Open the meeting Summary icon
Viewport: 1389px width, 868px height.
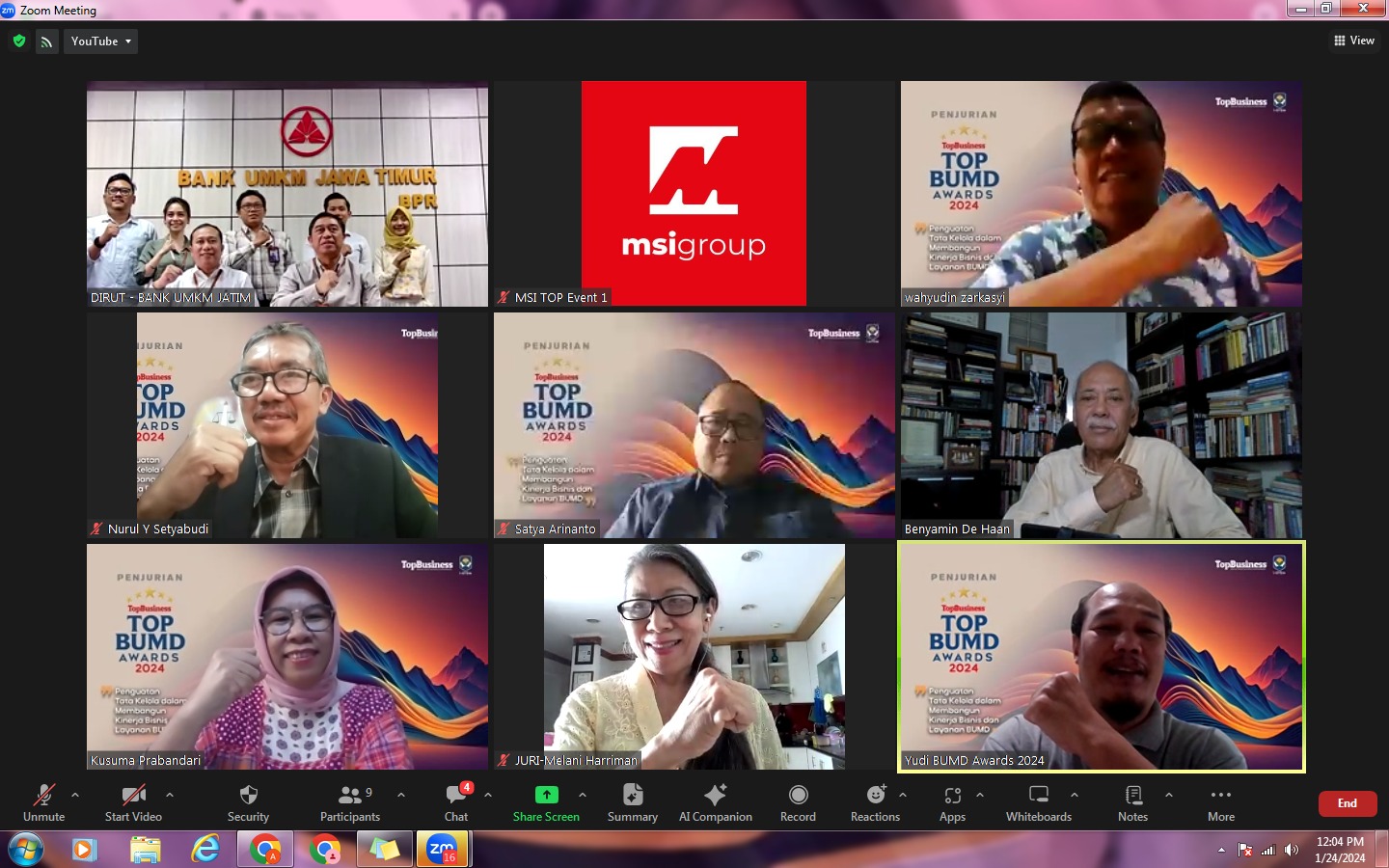tap(633, 796)
